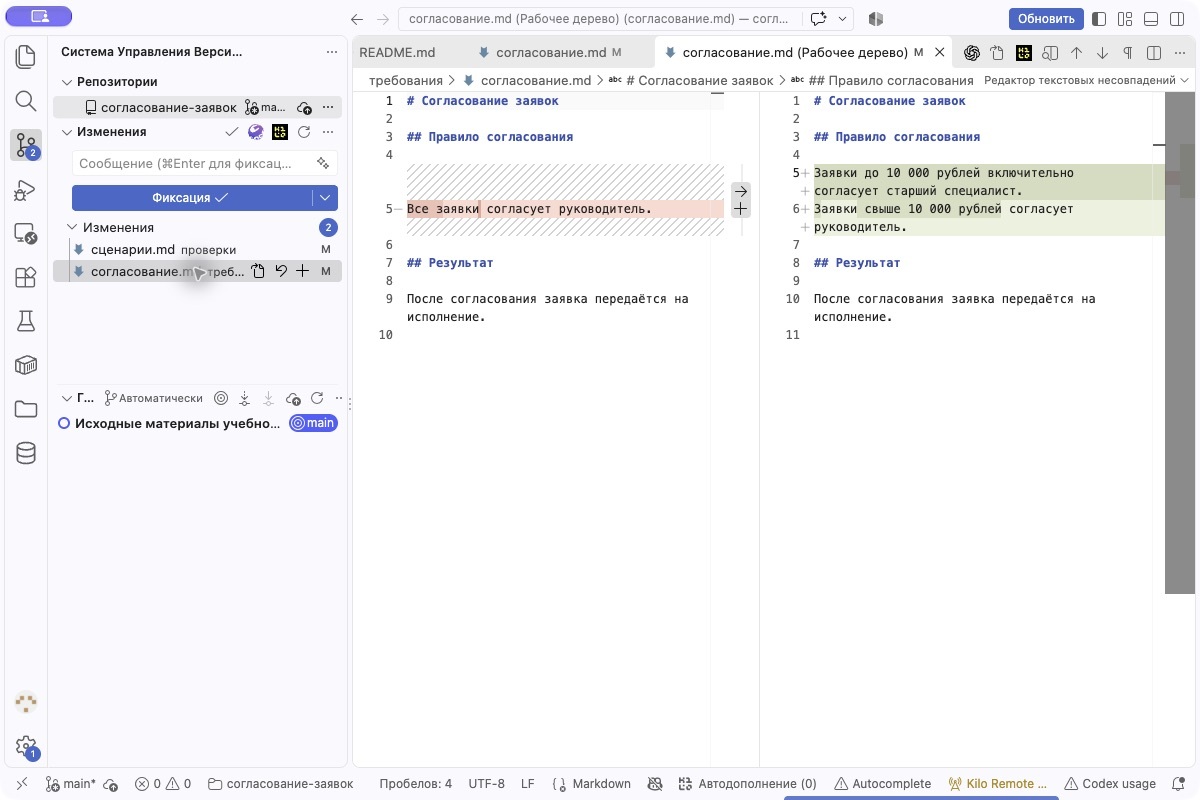Click the fetch icon in the graph section

tap(244, 398)
